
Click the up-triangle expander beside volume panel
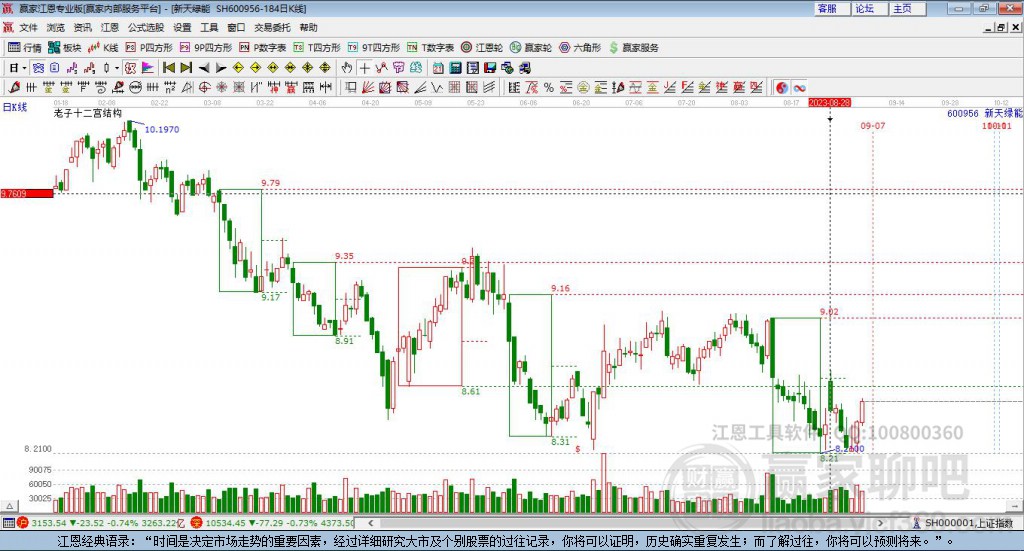click(9, 506)
